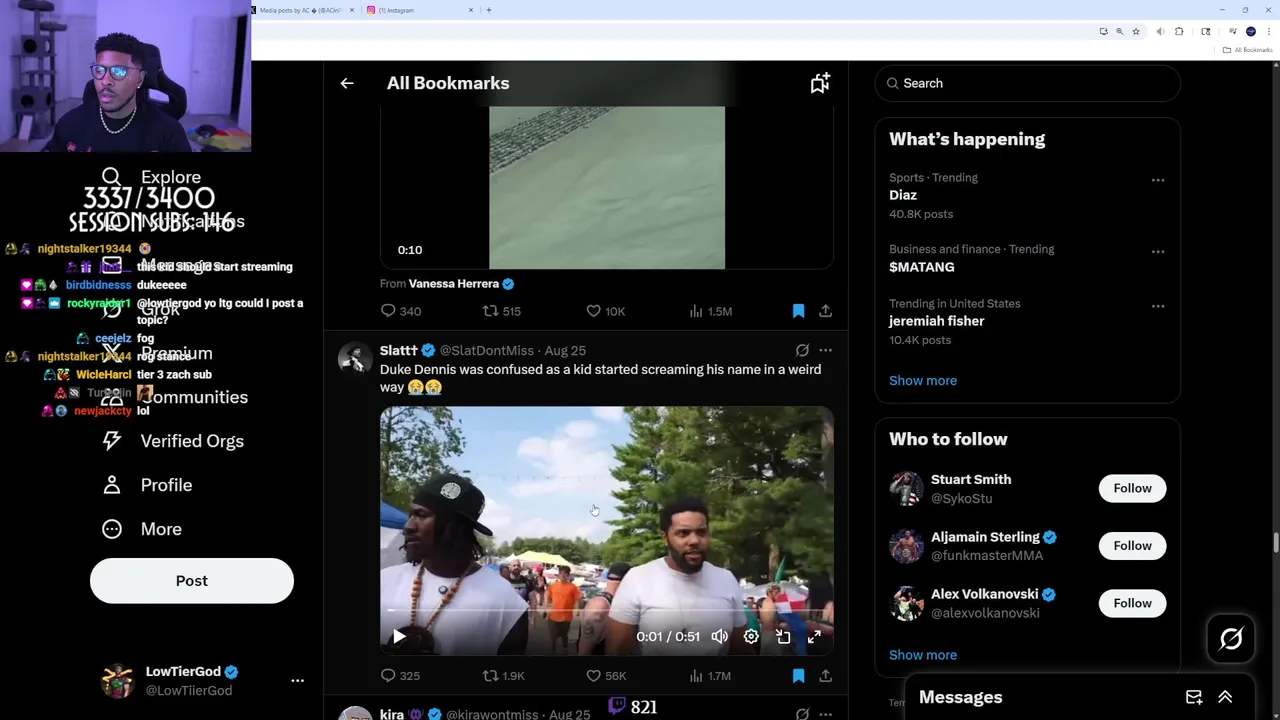
Task: Go back using the All Bookmarks arrow
Action: pos(347,83)
